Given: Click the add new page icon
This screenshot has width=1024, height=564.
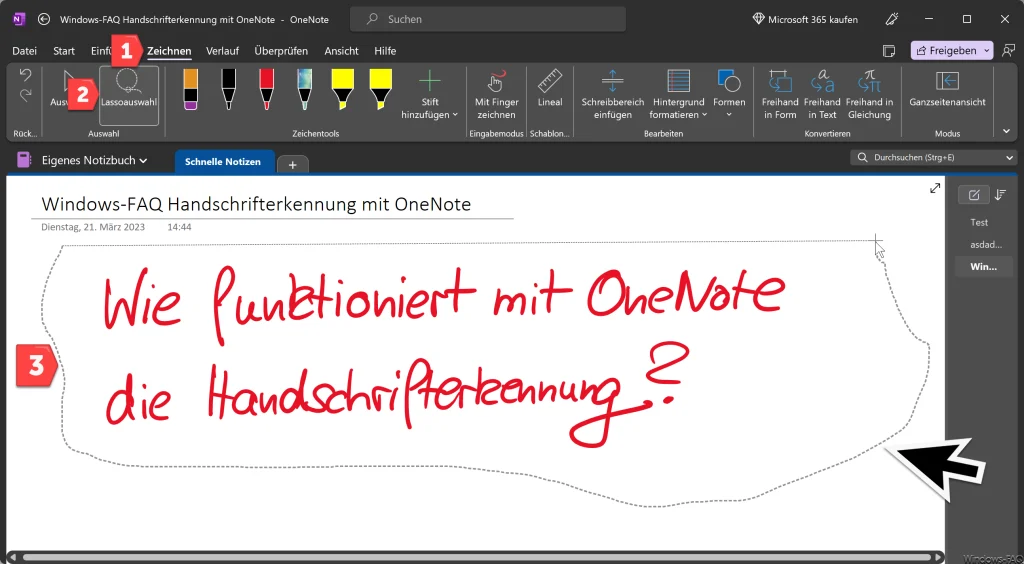Looking at the screenshot, I should (x=974, y=195).
